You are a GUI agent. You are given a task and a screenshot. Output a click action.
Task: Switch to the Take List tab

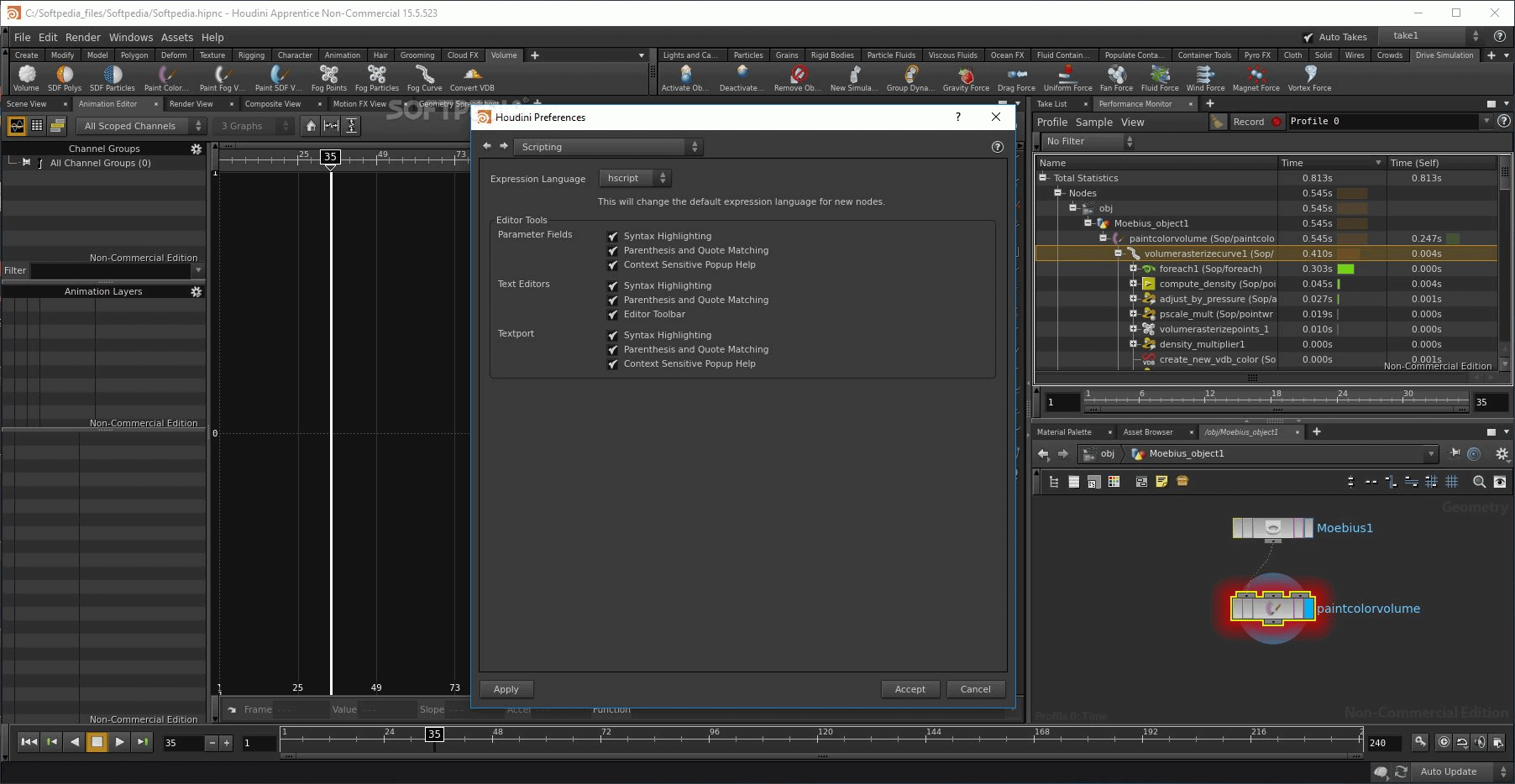click(1051, 104)
